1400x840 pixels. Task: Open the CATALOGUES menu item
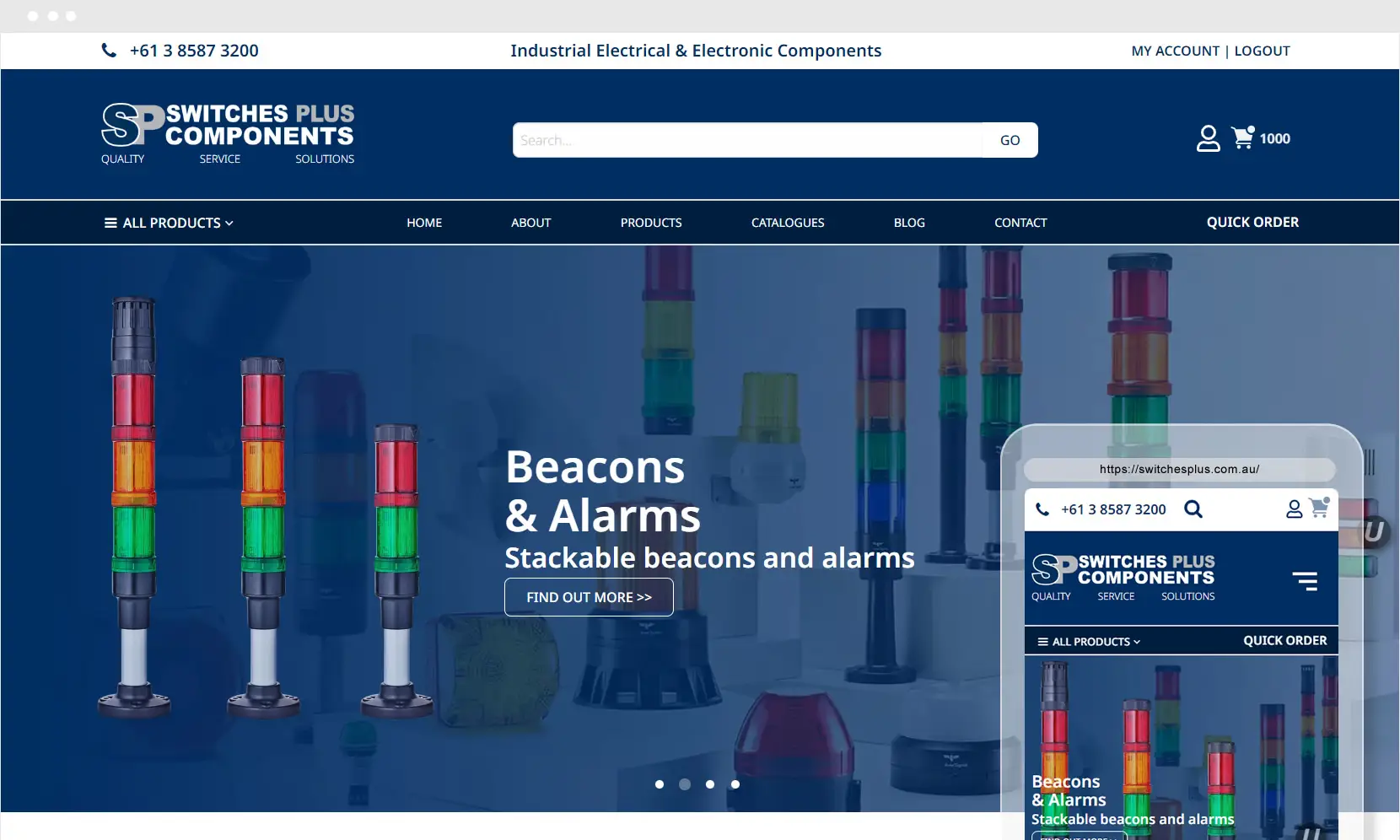click(788, 223)
